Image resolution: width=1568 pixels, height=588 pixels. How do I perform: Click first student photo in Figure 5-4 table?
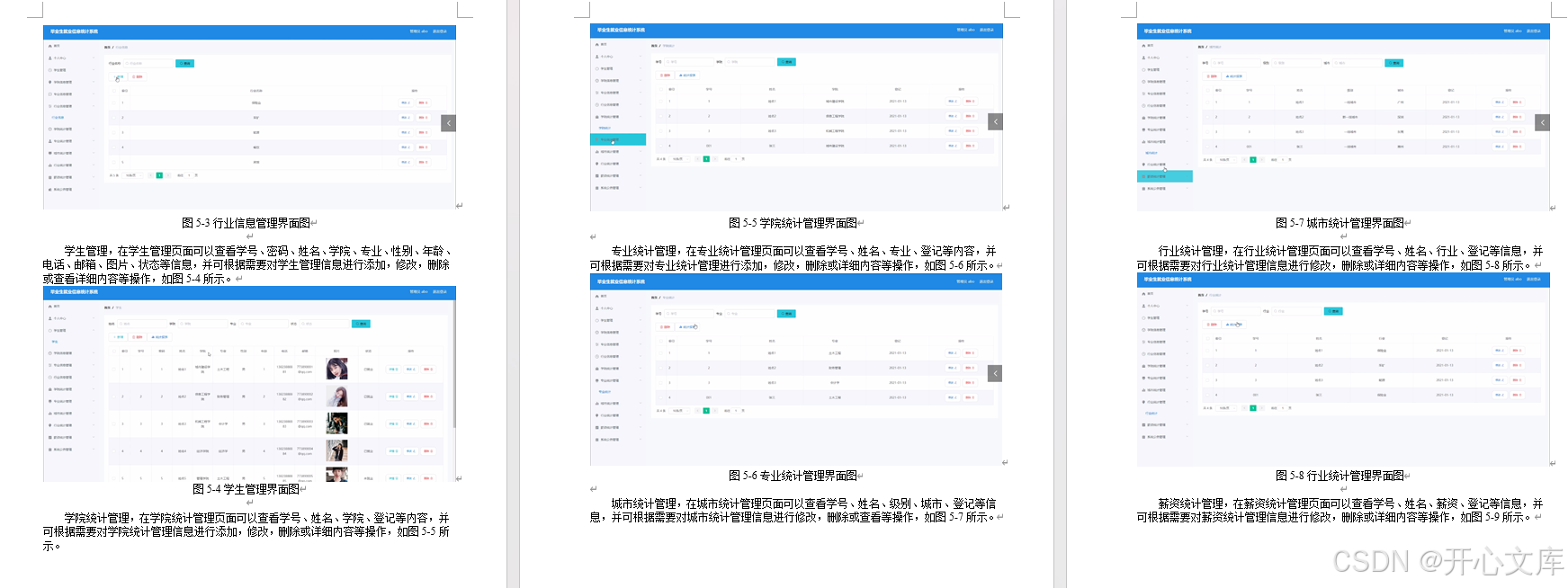coord(336,369)
